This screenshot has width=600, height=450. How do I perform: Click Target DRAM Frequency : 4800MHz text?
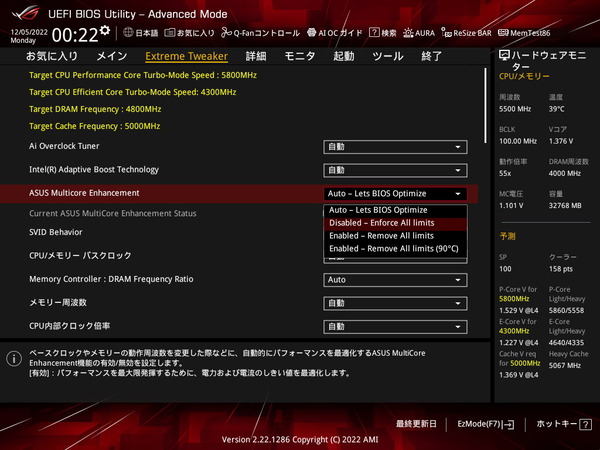pyautogui.click(x=95, y=109)
